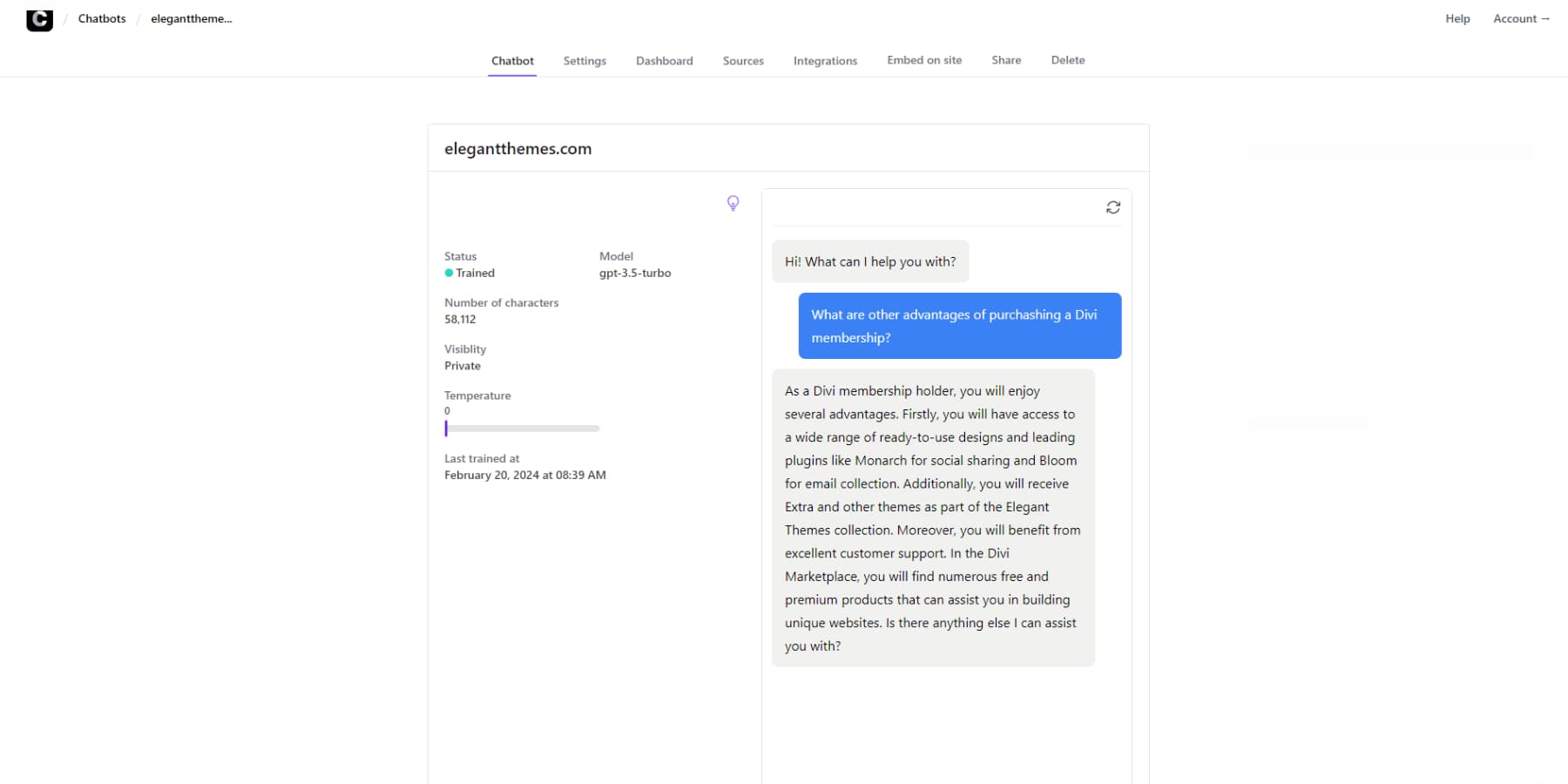
Task: Open the Chatbots breadcrumb link
Action: click(101, 17)
